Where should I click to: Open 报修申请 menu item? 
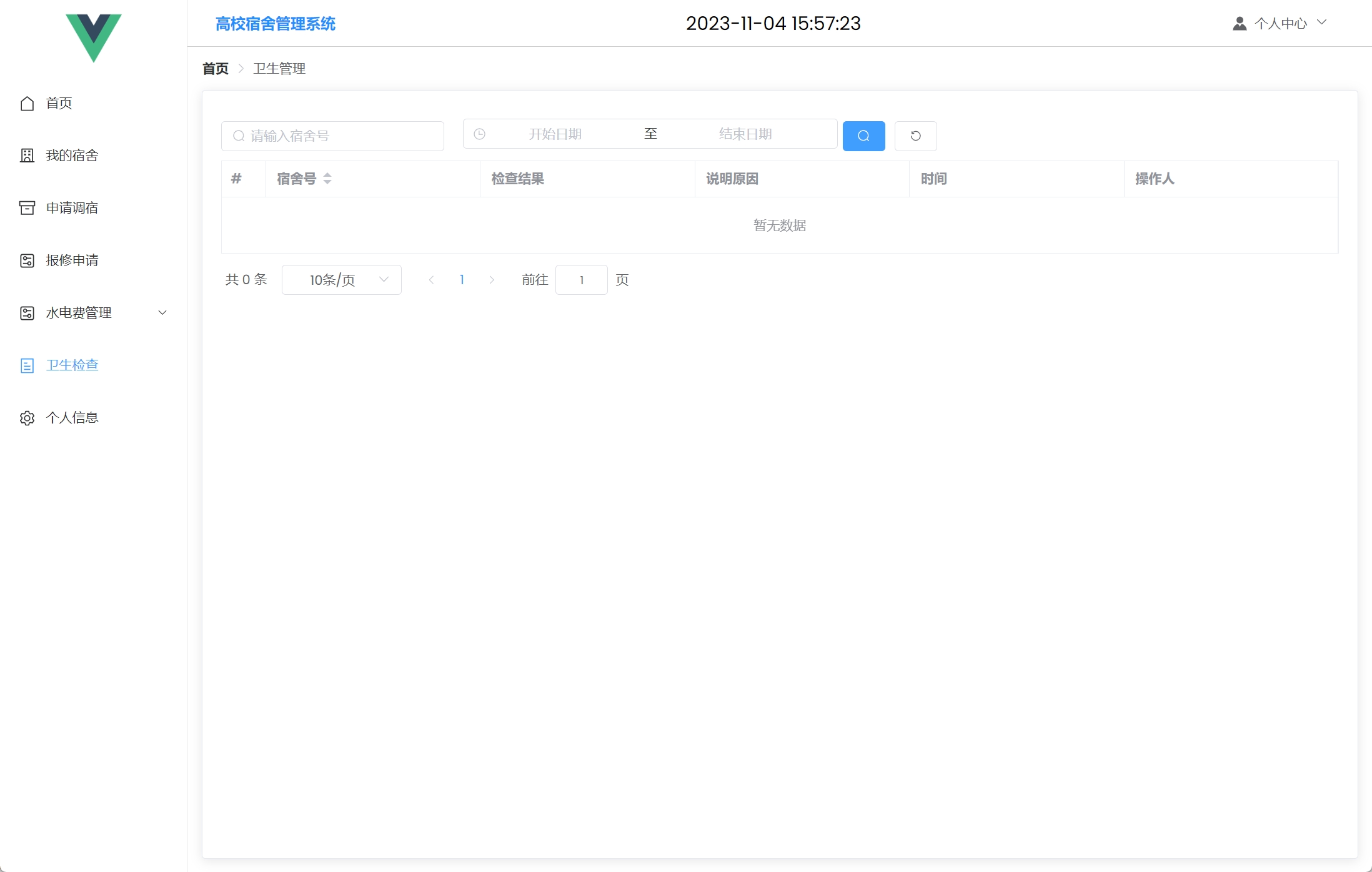(72, 260)
